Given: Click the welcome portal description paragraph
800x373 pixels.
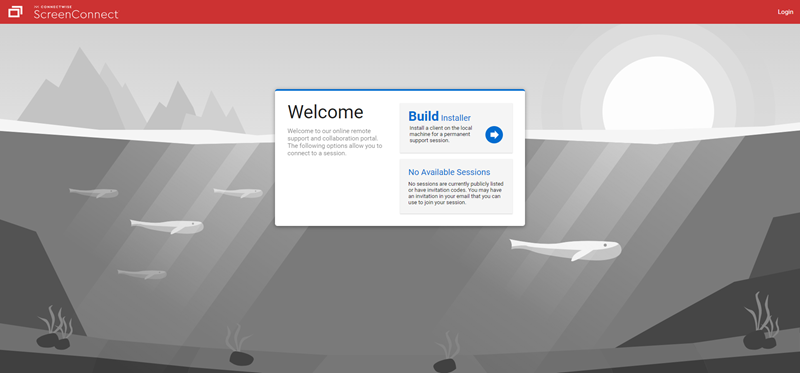Looking at the screenshot, I should tap(334, 142).
